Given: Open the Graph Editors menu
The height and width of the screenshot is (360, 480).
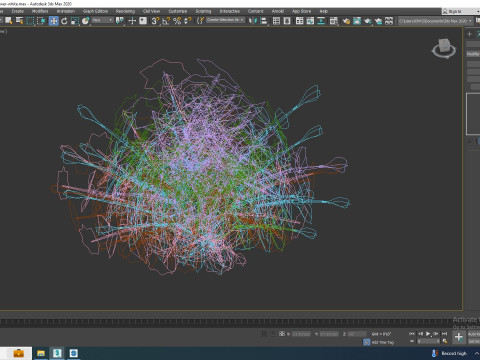Looking at the screenshot, I should click(x=95, y=11).
